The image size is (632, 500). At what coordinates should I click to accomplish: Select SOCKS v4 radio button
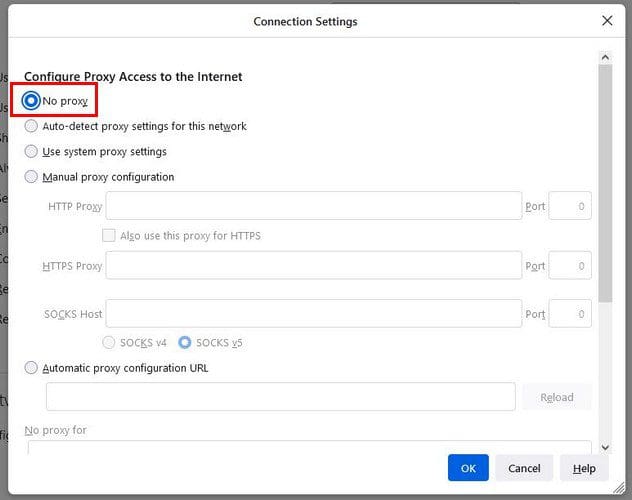(x=108, y=342)
